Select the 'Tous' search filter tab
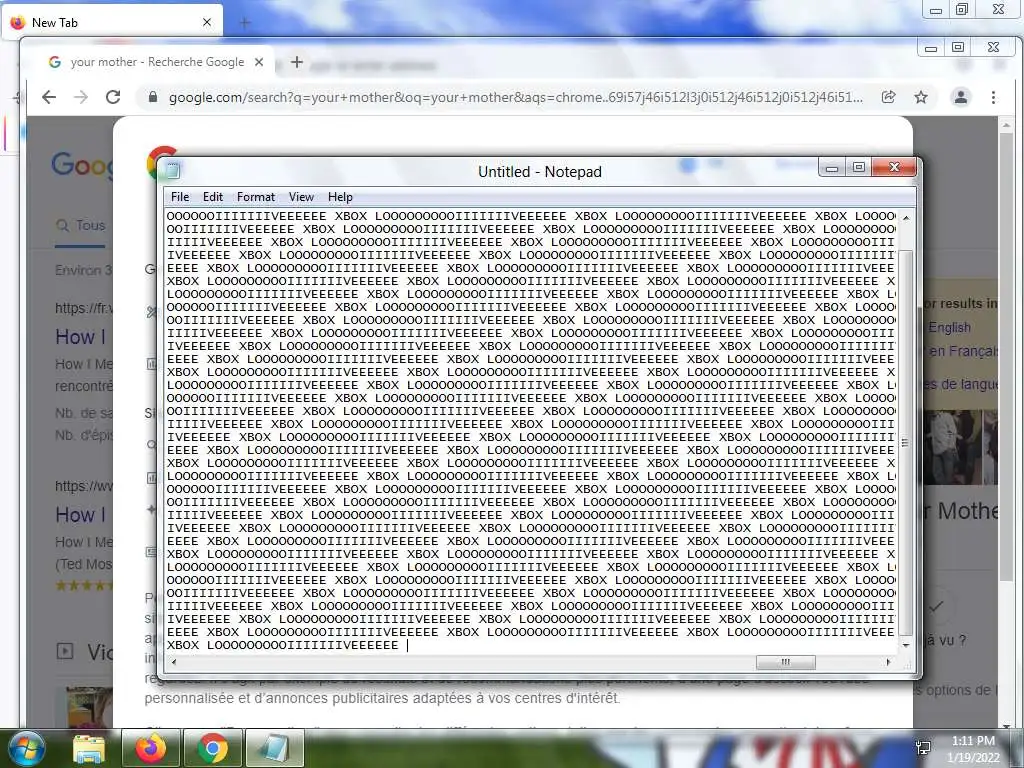This screenshot has height=768, width=1024. pyautogui.click(x=80, y=225)
